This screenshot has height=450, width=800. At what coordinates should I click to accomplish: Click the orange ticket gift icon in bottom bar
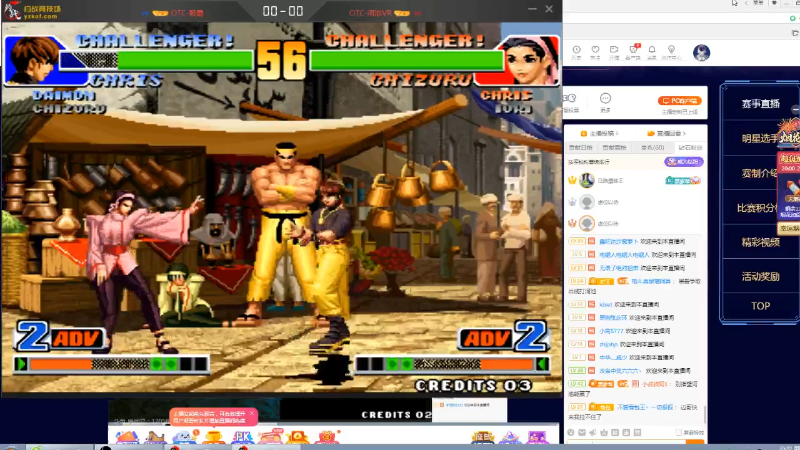coord(297,437)
